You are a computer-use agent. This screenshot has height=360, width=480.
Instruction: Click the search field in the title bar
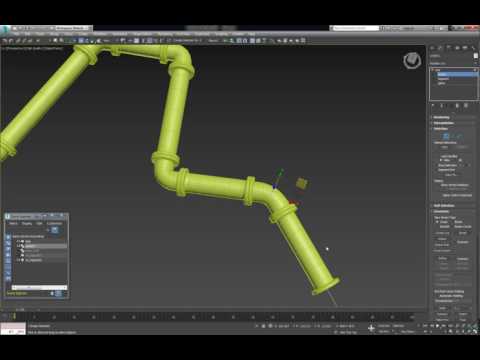point(356,28)
